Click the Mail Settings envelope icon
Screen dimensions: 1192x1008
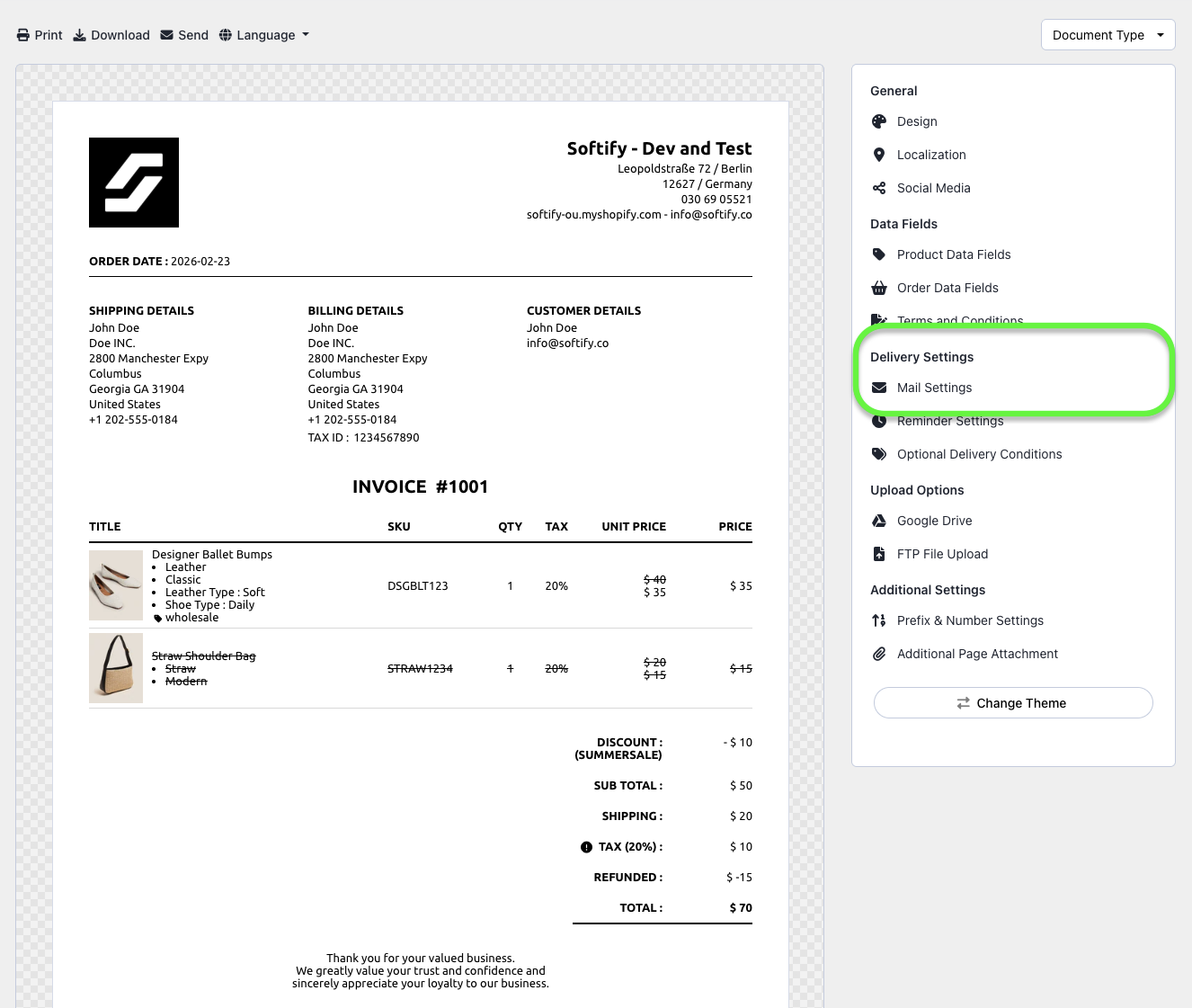879,388
